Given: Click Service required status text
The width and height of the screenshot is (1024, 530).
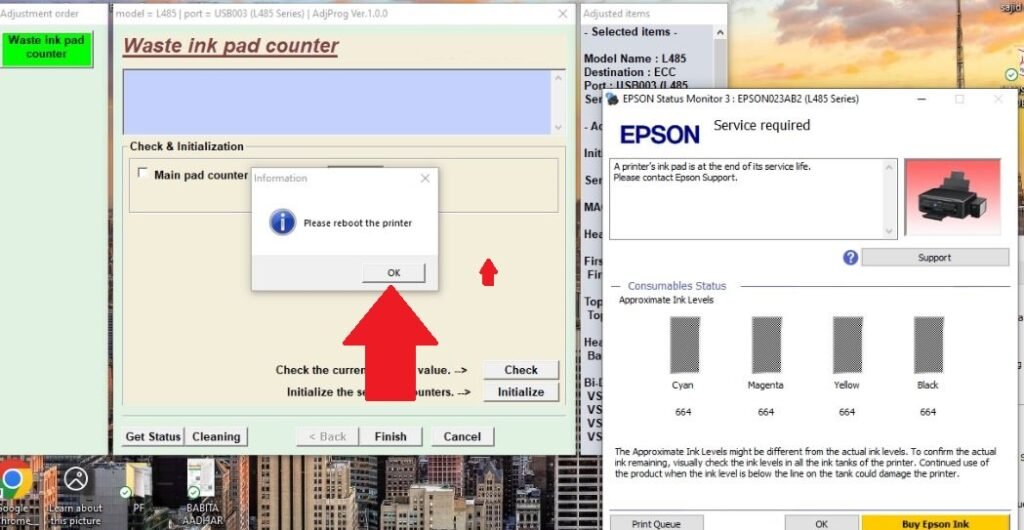Looking at the screenshot, I should pyautogui.click(x=761, y=125).
